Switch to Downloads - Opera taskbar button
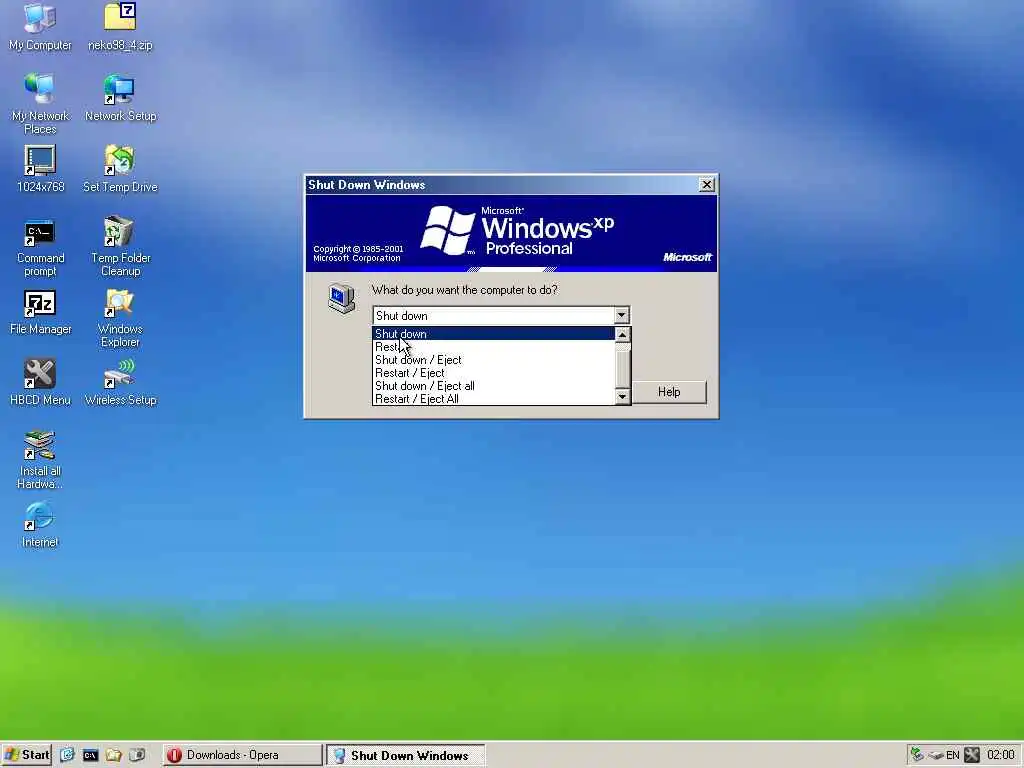The image size is (1024, 768). 242,755
